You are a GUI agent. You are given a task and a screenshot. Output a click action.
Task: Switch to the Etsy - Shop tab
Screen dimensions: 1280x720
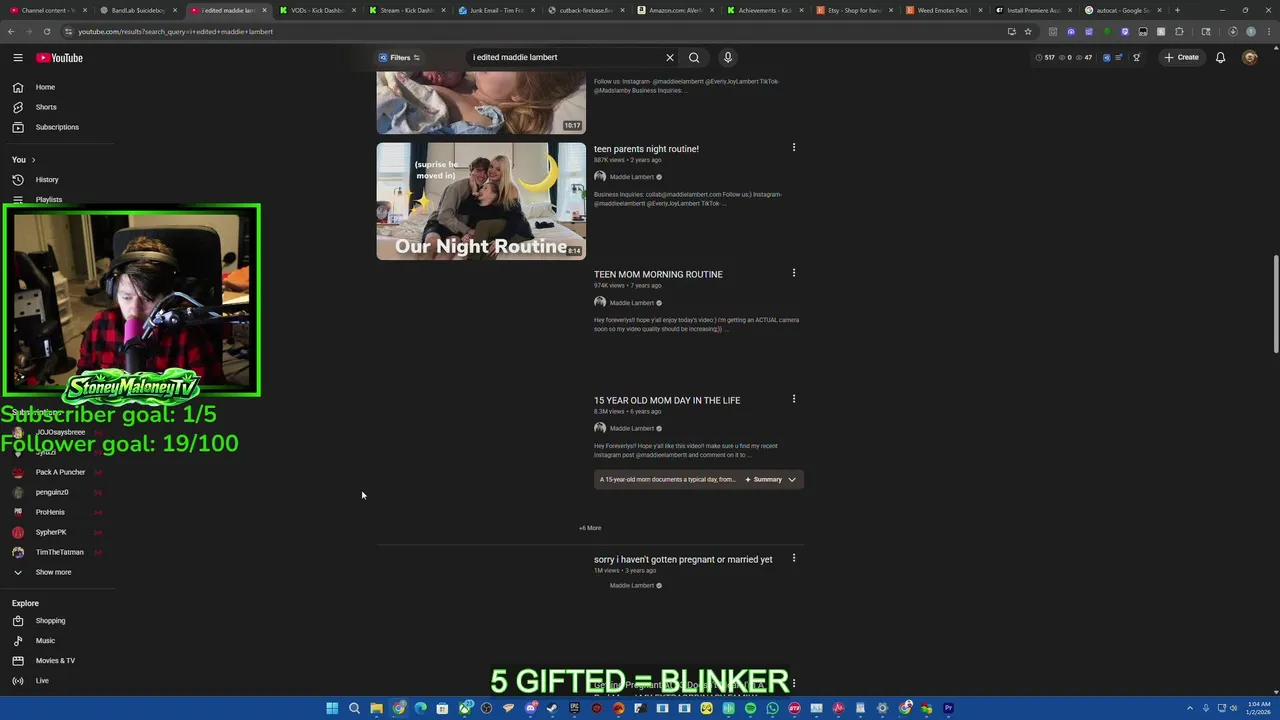coord(855,10)
